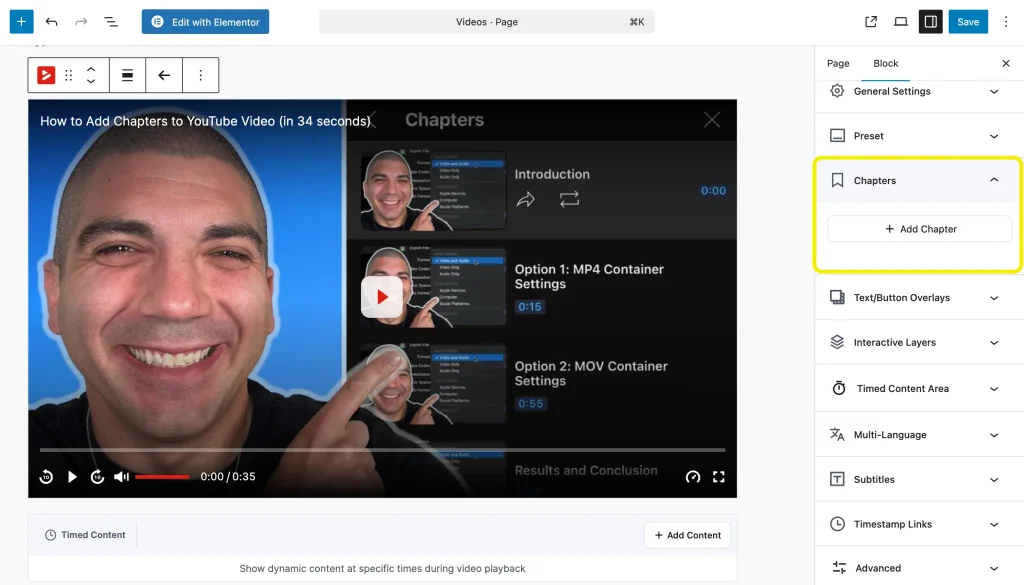Click the block inserter plus icon

[x=21, y=21]
